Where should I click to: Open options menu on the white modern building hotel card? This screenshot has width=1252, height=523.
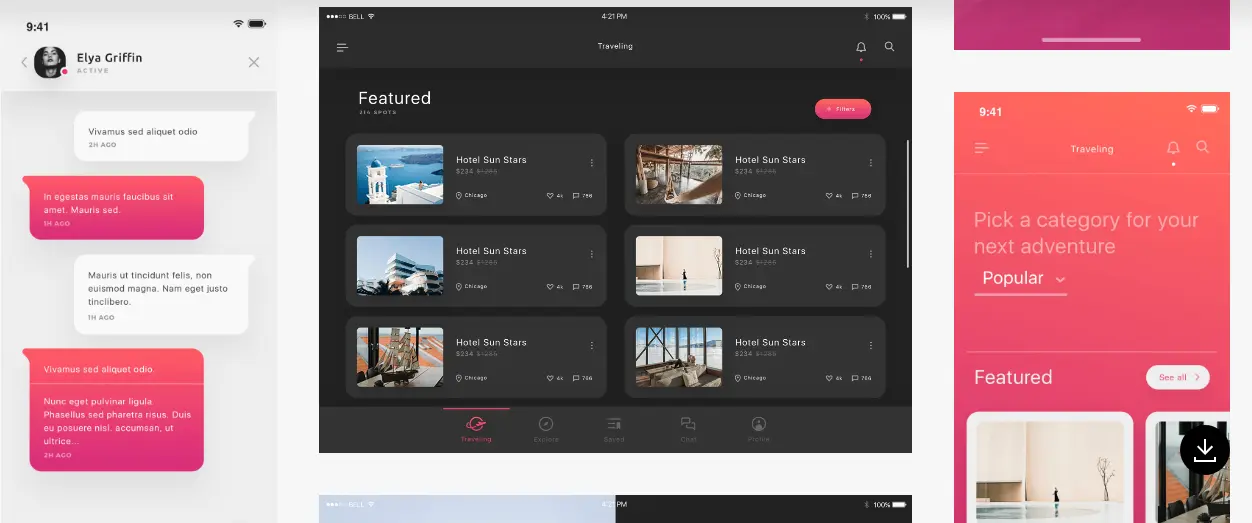click(591, 254)
